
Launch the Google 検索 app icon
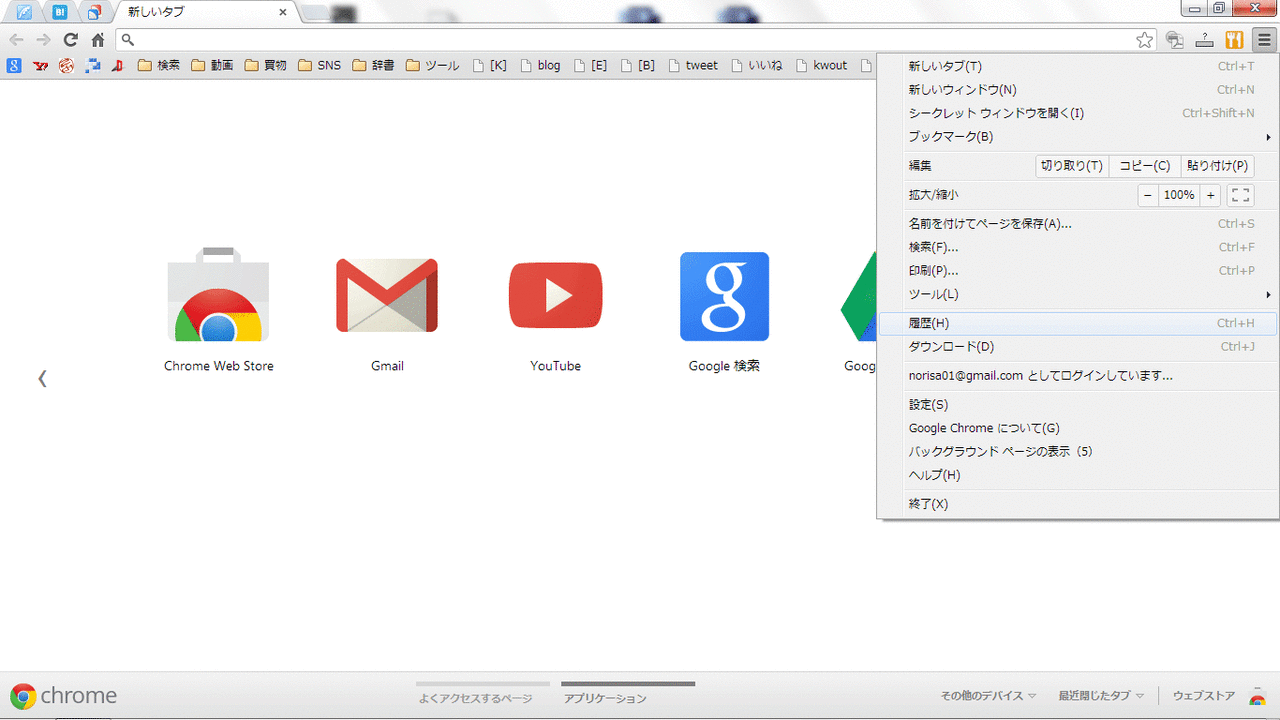724,296
